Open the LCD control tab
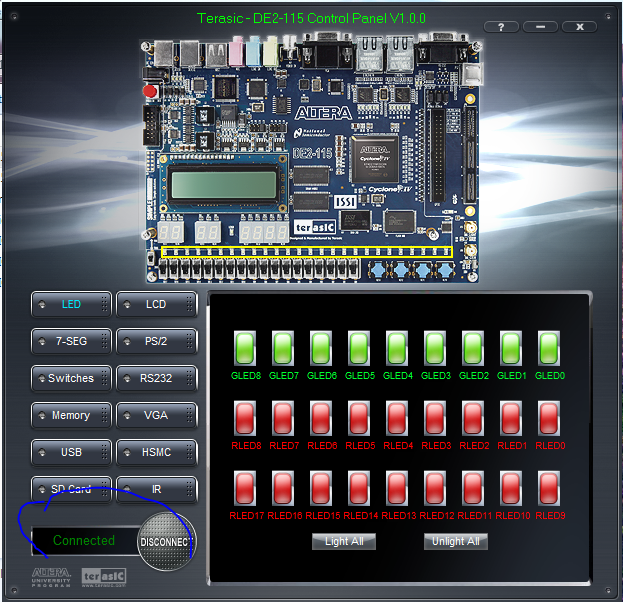Viewport: 623px width, 602px height. pyautogui.click(x=157, y=304)
